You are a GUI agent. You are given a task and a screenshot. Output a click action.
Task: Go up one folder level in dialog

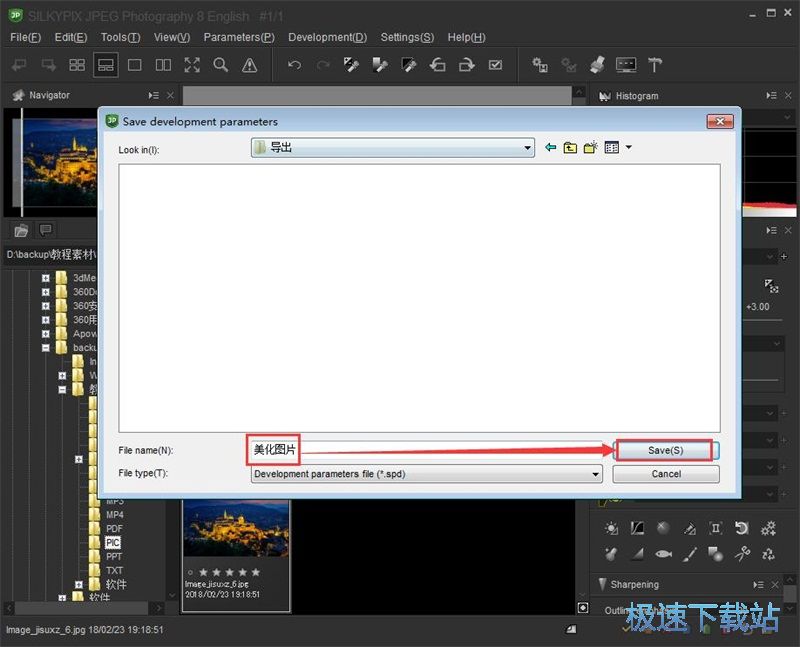click(x=570, y=147)
